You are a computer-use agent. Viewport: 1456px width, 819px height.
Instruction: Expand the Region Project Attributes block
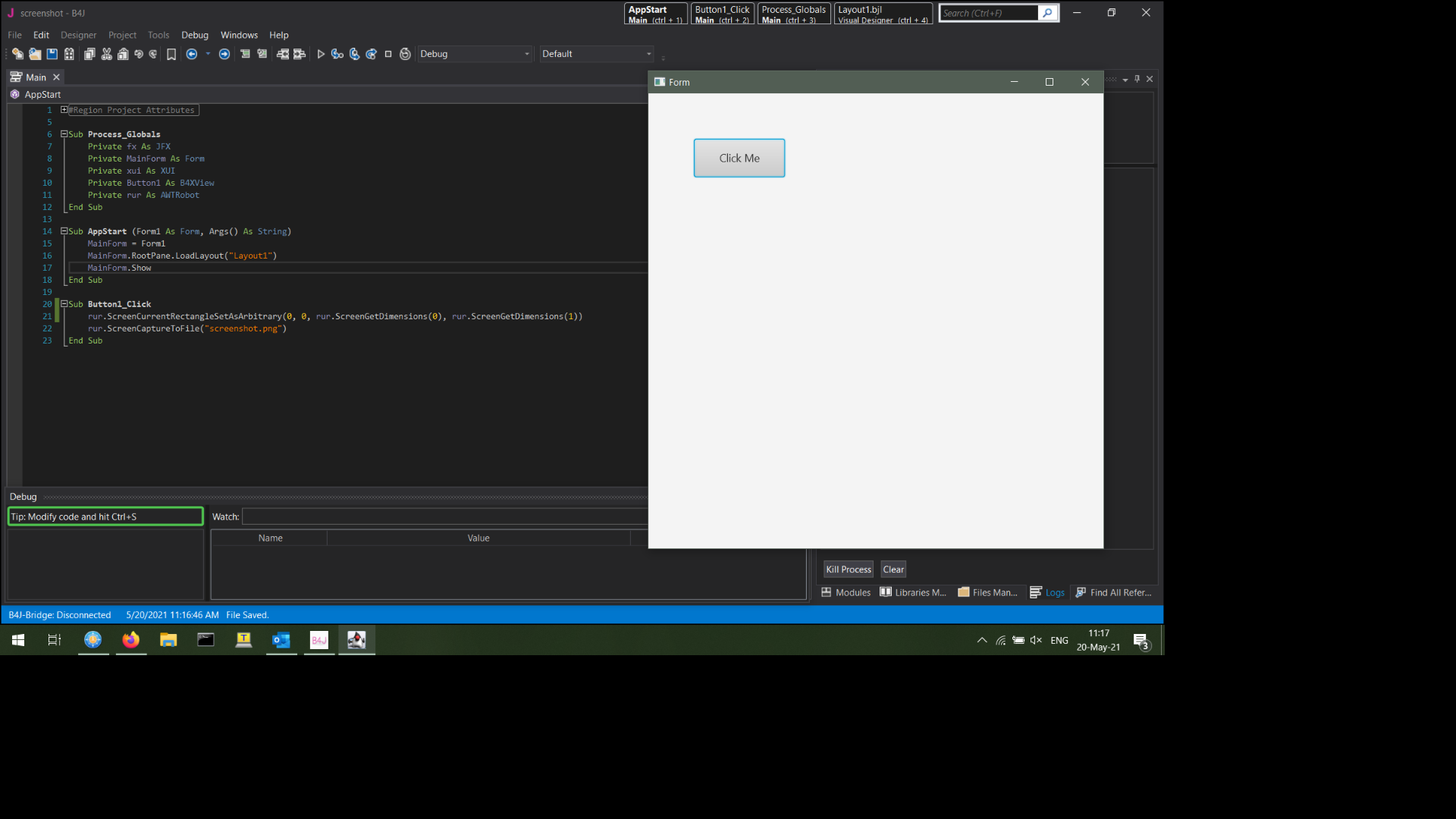click(x=64, y=110)
